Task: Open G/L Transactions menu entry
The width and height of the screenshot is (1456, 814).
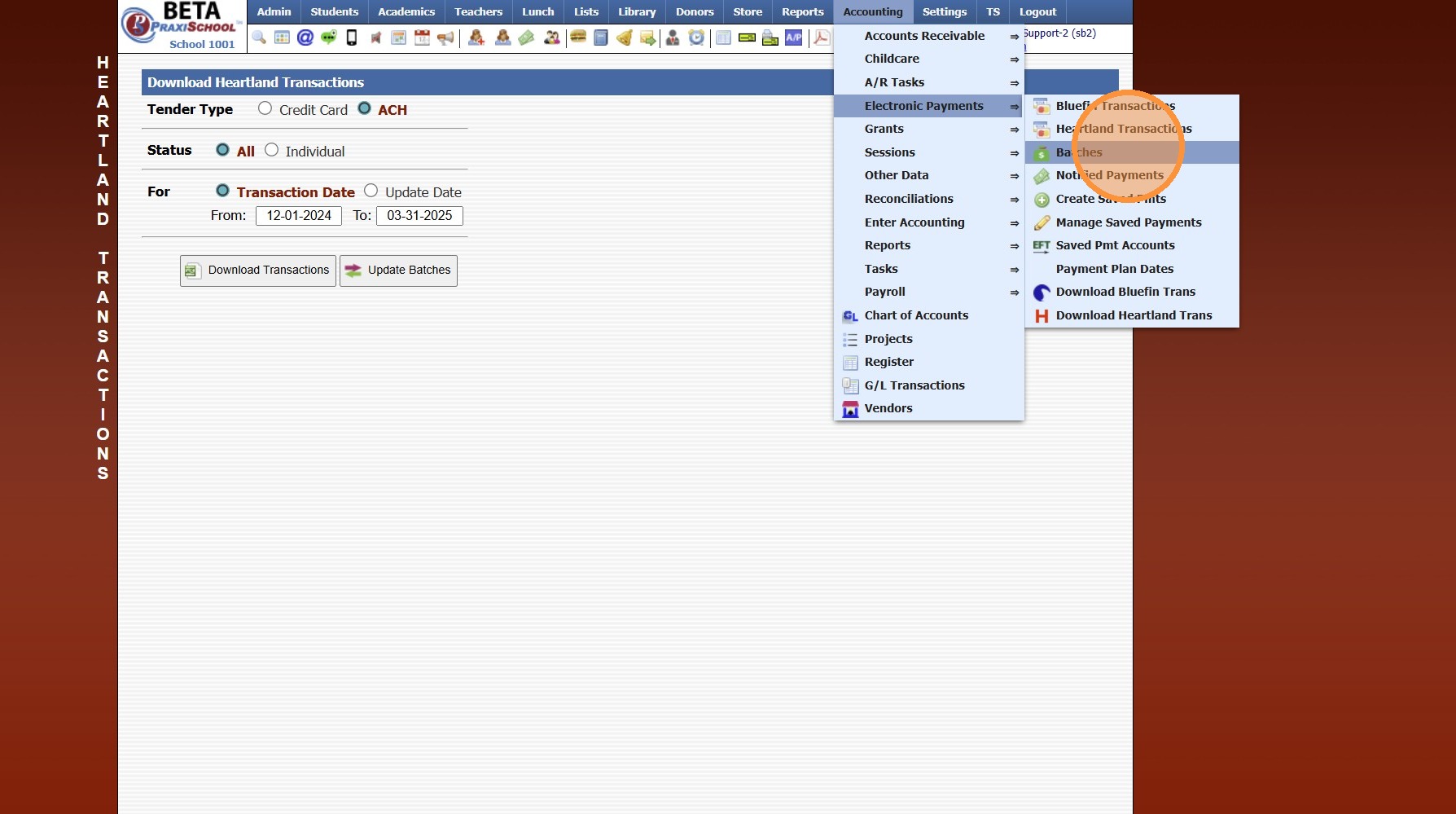Action: (x=928, y=385)
